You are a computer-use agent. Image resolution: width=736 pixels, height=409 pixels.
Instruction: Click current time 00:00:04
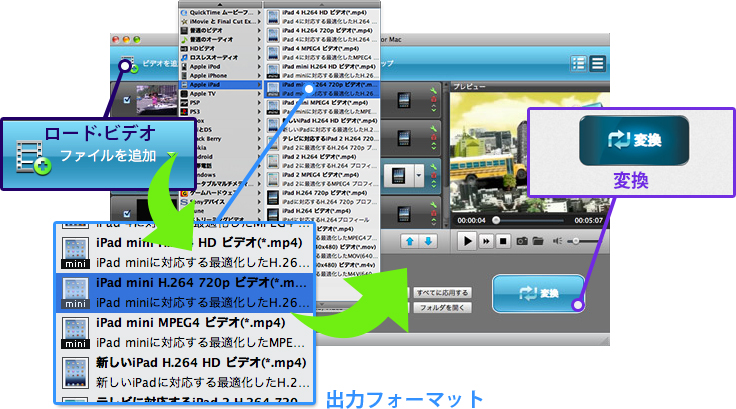[471, 220]
